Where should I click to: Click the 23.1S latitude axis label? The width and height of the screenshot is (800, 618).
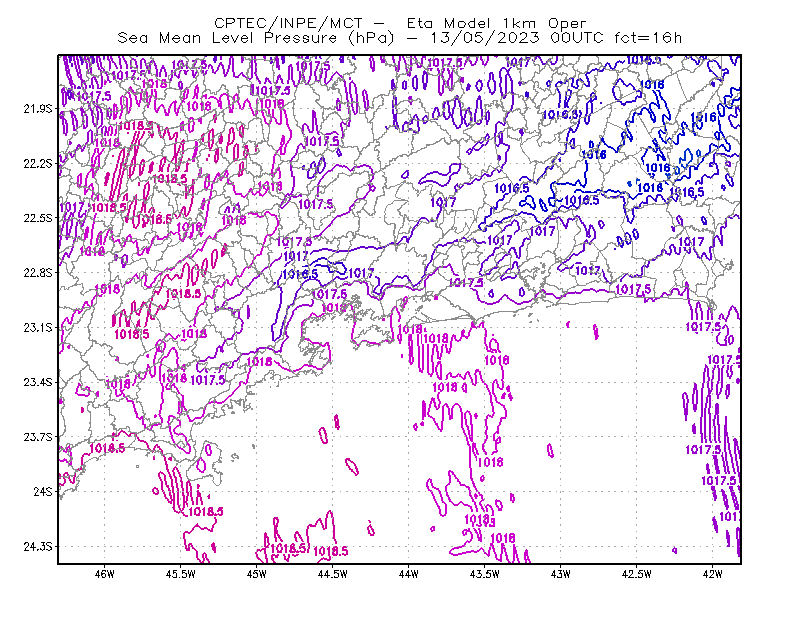[38, 327]
